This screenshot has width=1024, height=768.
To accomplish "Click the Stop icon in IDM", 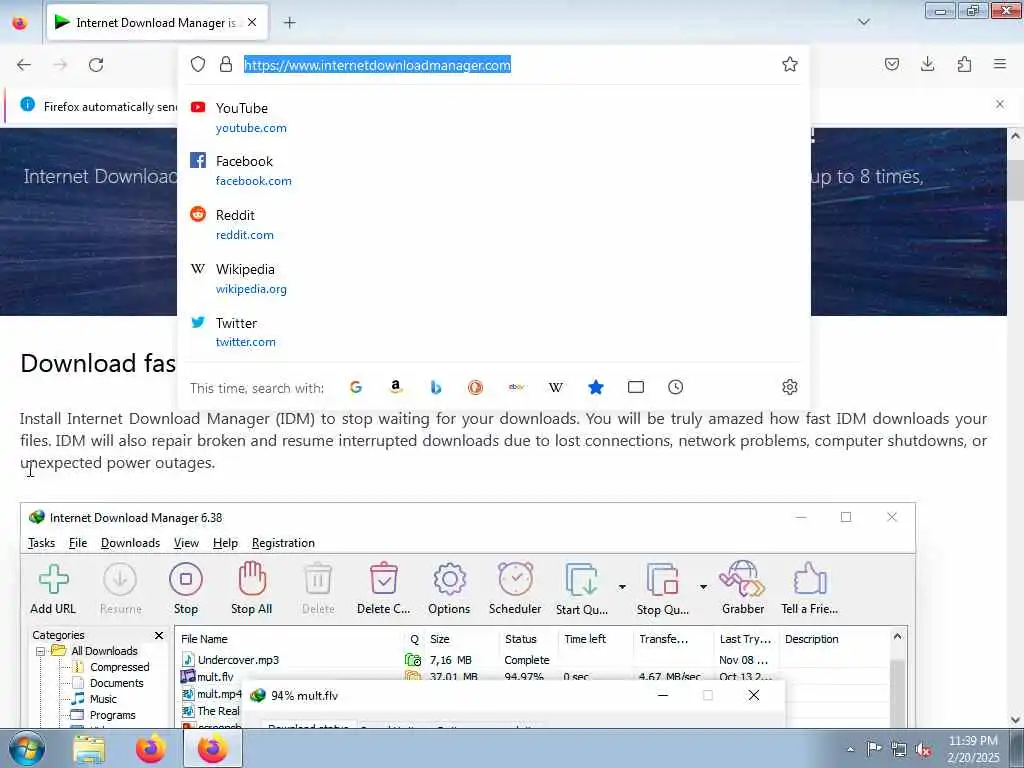I will pyautogui.click(x=185, y=579).
